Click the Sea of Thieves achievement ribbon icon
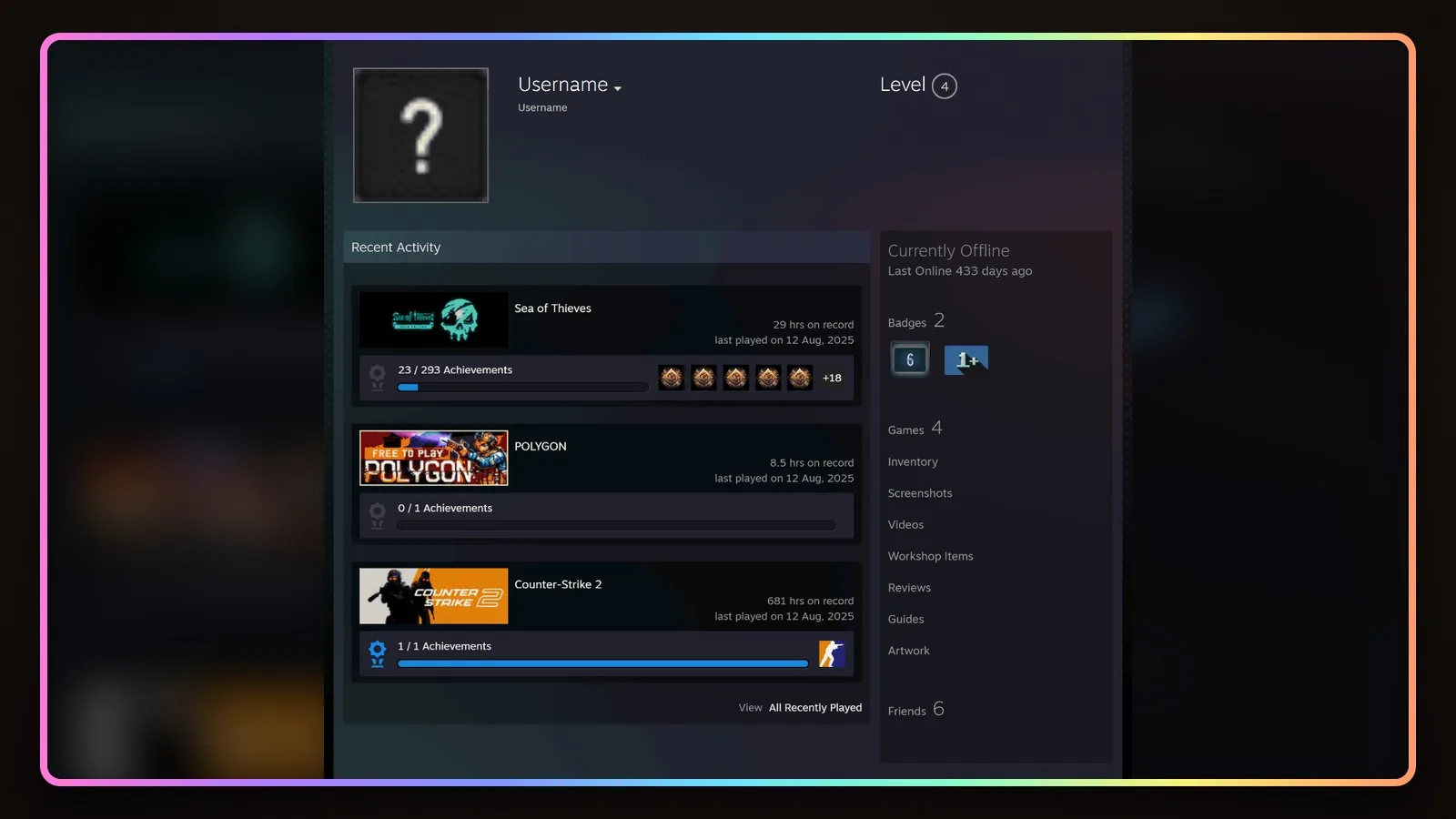Image resolution: width=1456 pixels, height=819 pixels. click(378, 378)
